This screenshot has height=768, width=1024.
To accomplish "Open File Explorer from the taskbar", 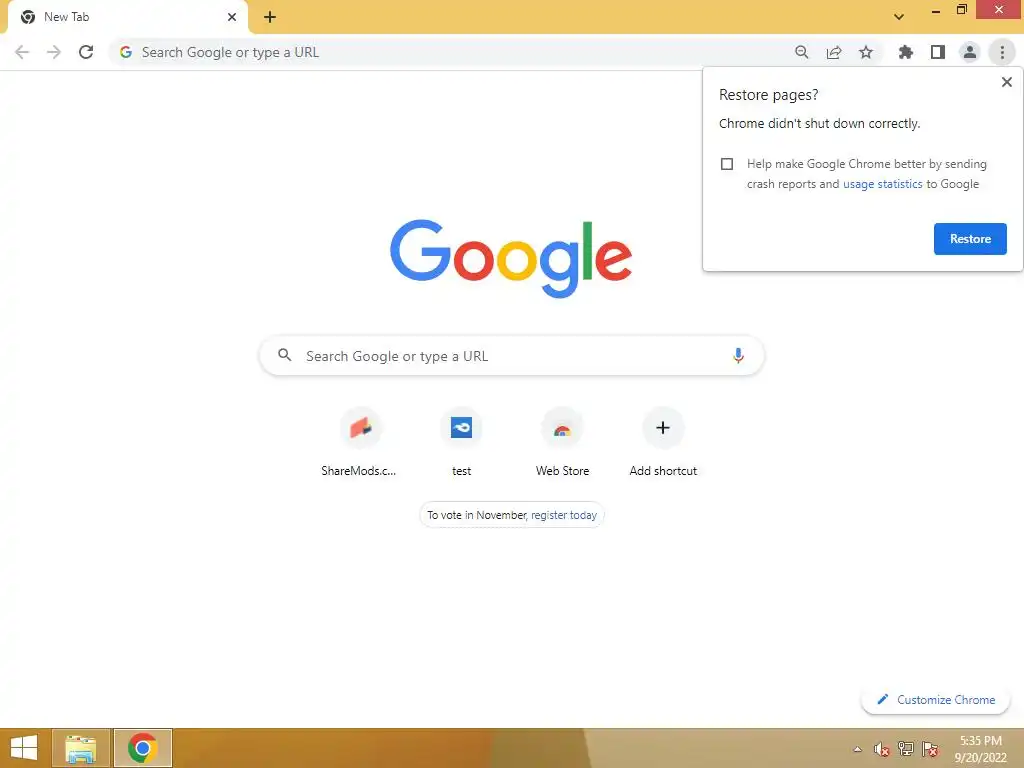I will click(81, 748).
